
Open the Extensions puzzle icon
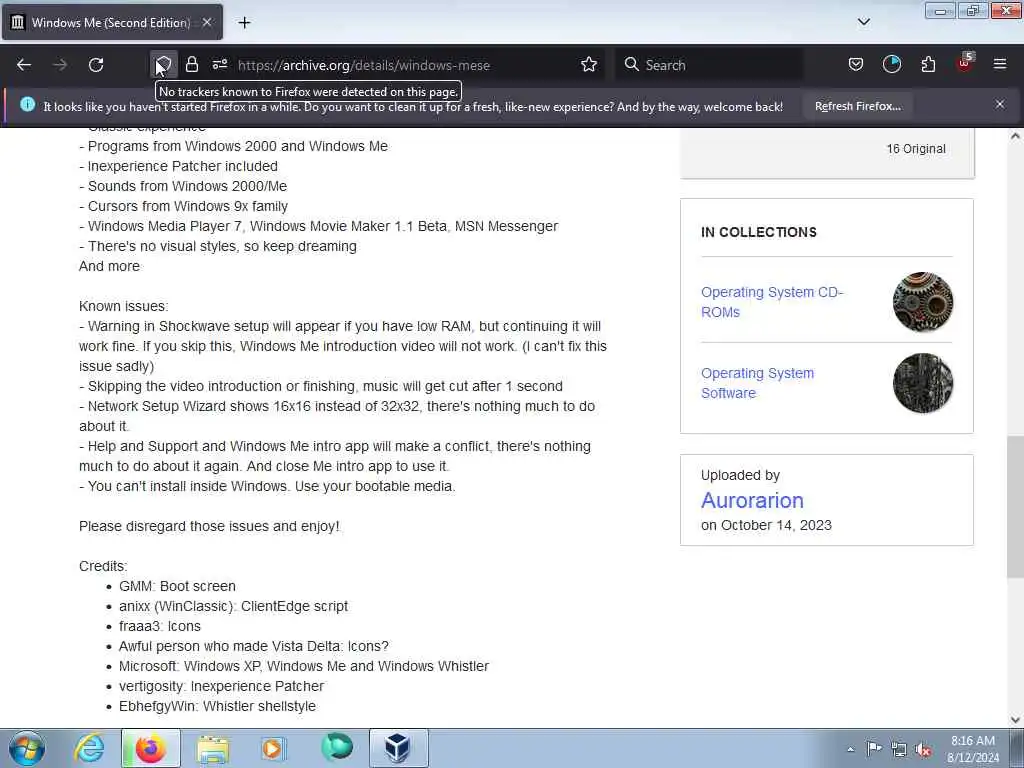(x=928, y=65)
